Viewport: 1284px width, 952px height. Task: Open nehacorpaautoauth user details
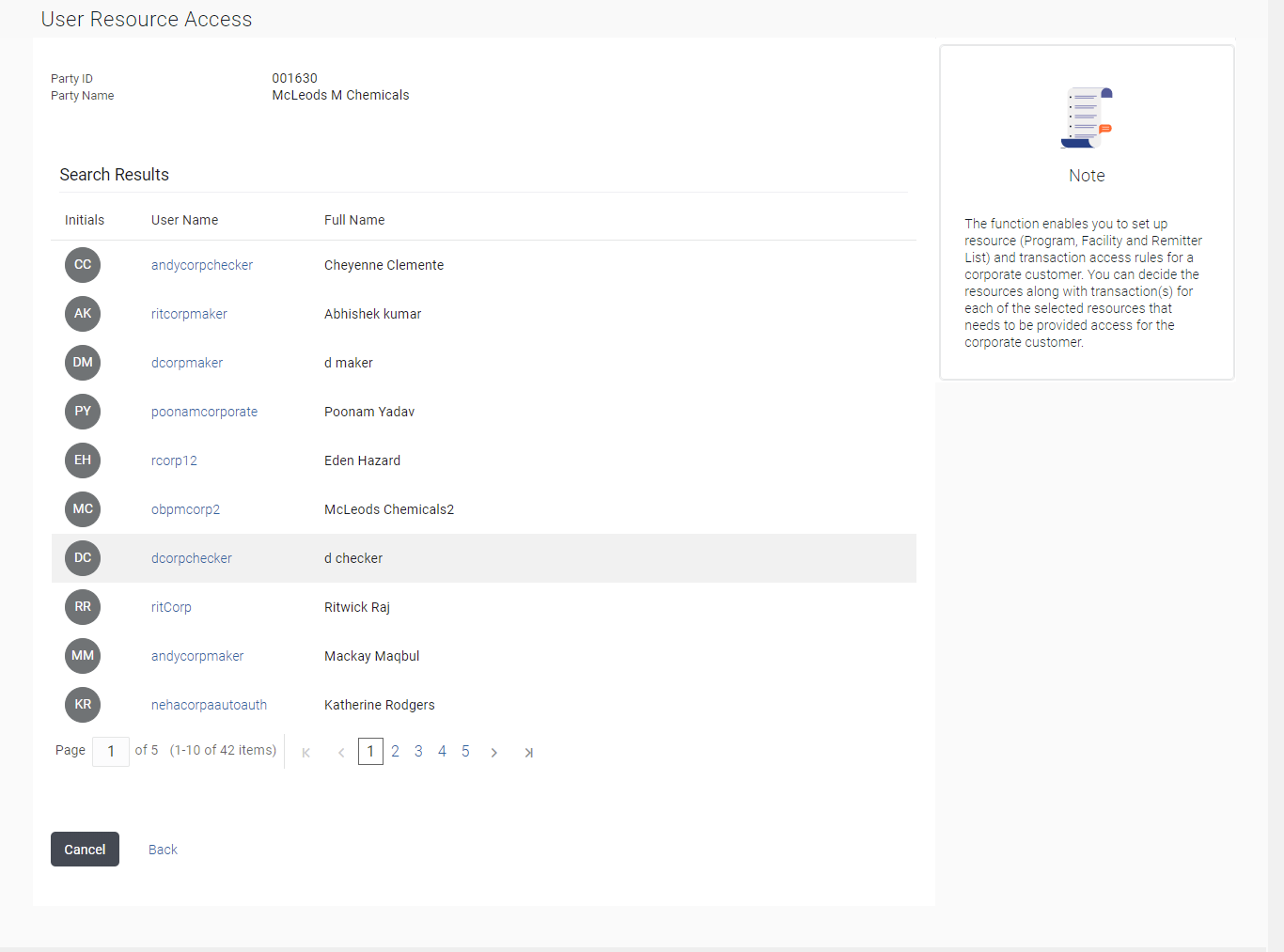click(x=209, y=705)
